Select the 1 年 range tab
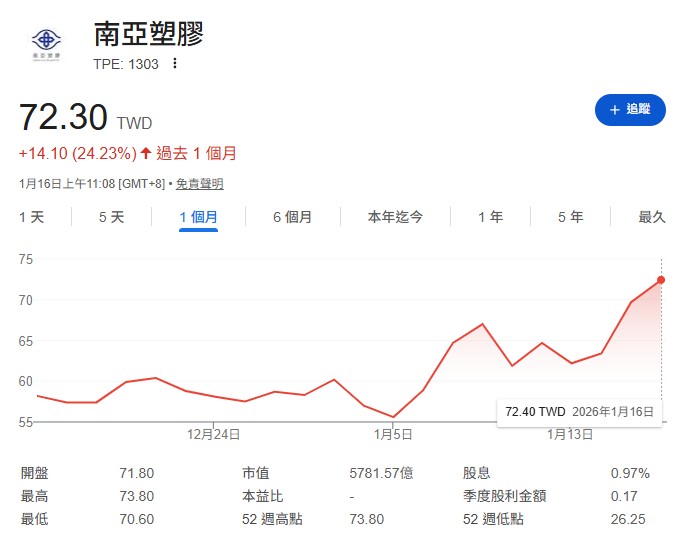This screenshot has width=678, height=555. click(490, 217)
